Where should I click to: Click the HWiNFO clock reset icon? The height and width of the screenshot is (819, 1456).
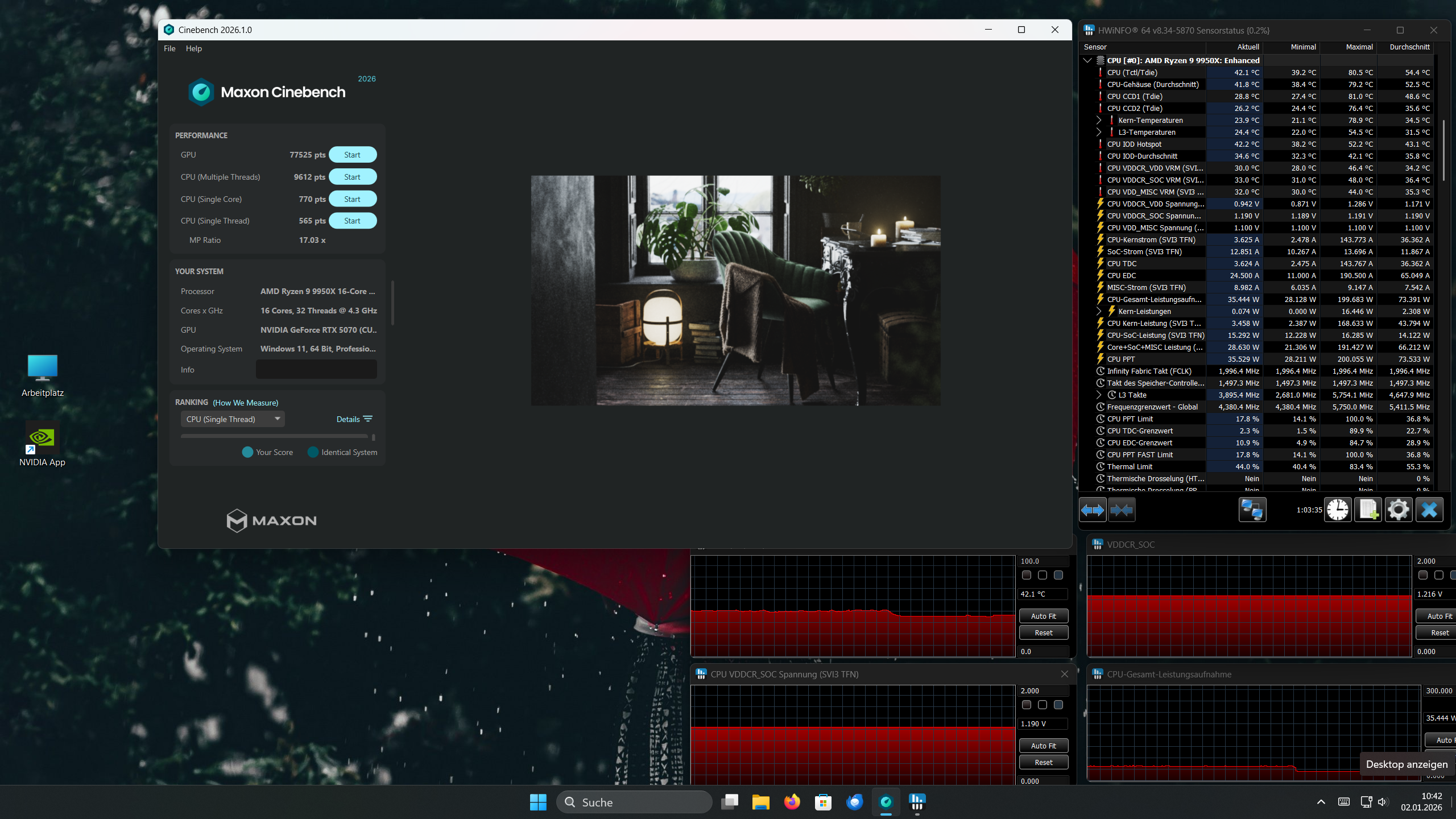1338,510
